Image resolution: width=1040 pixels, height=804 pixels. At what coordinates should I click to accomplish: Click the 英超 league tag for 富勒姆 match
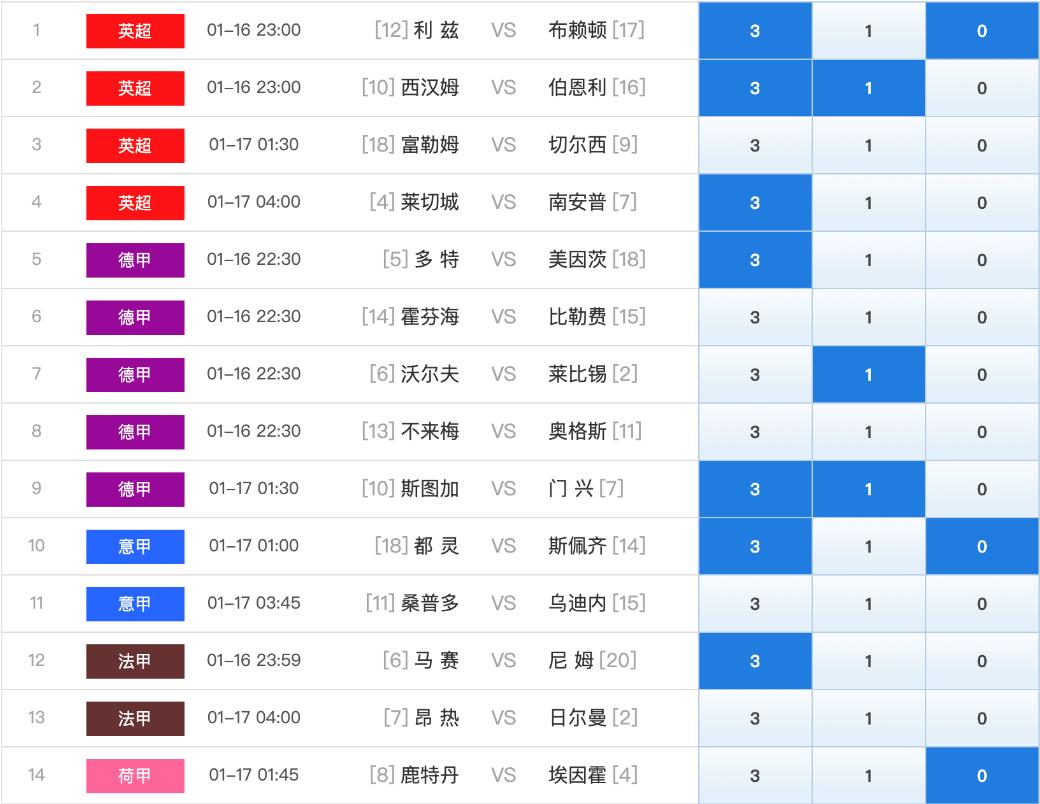tap(135, 145)
